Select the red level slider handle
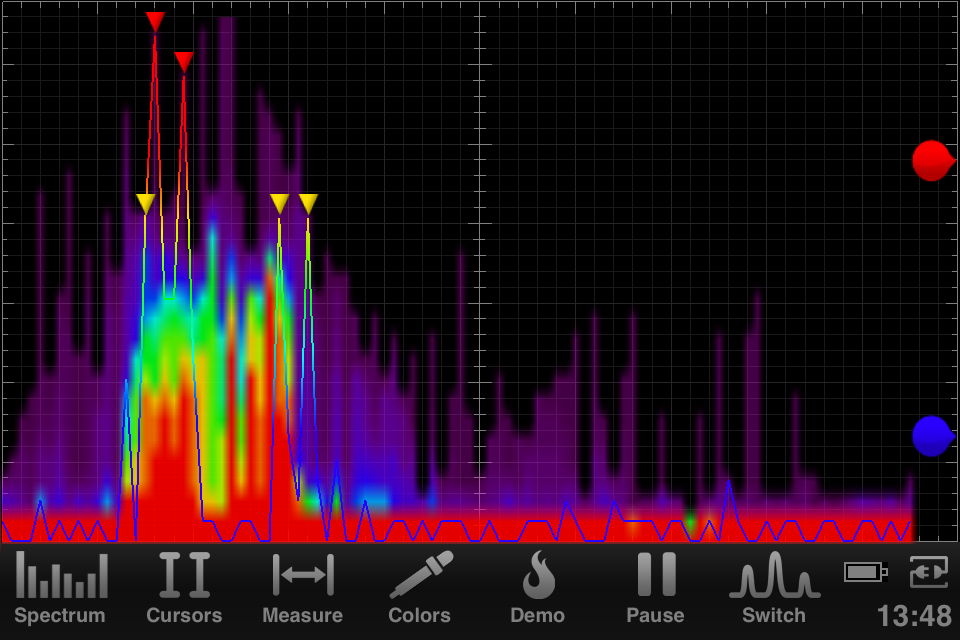Viewport: 960px width, 640px height. (933, 161)
